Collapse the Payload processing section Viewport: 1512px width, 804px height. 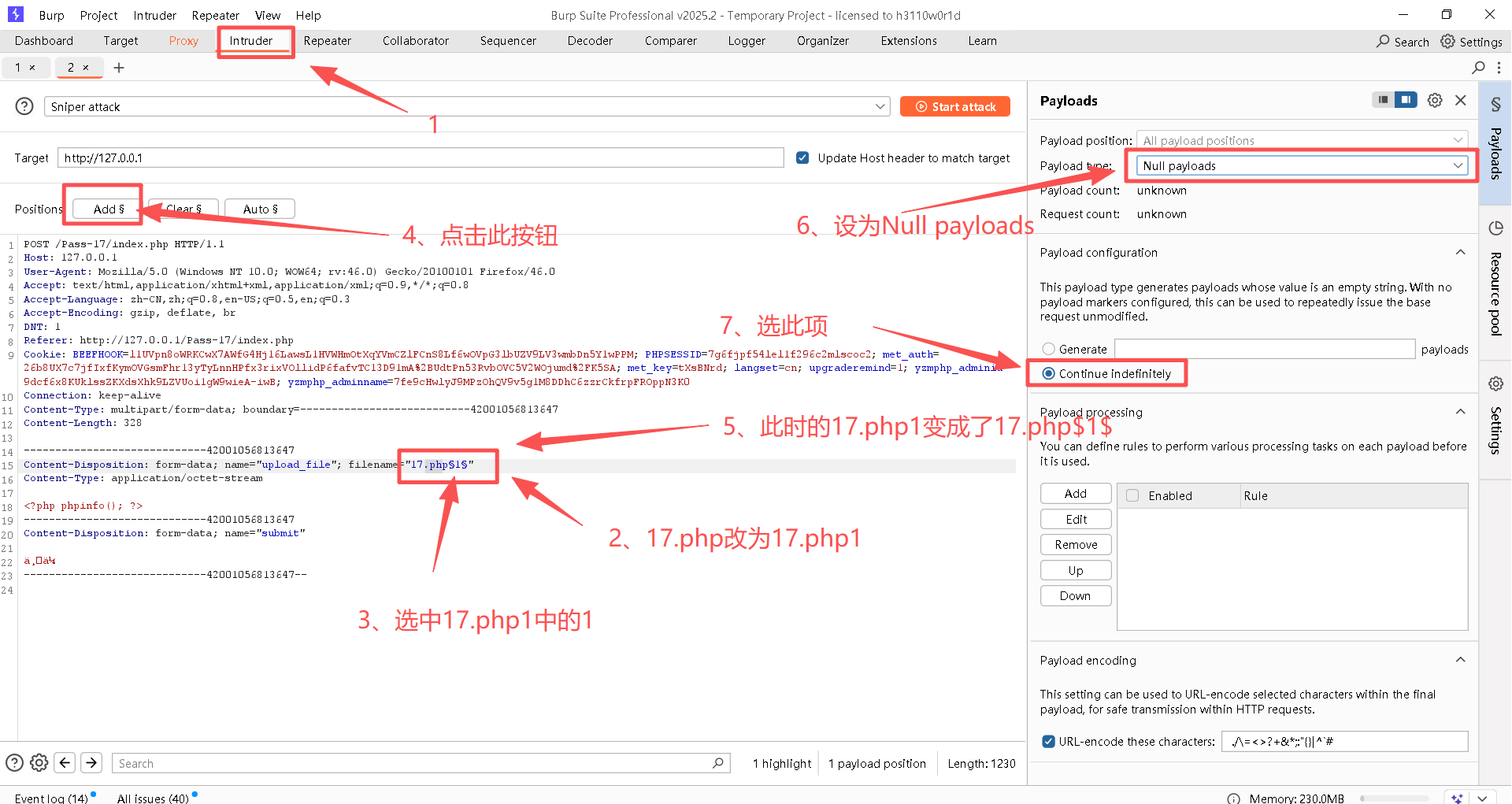[x=1460, y=412]
